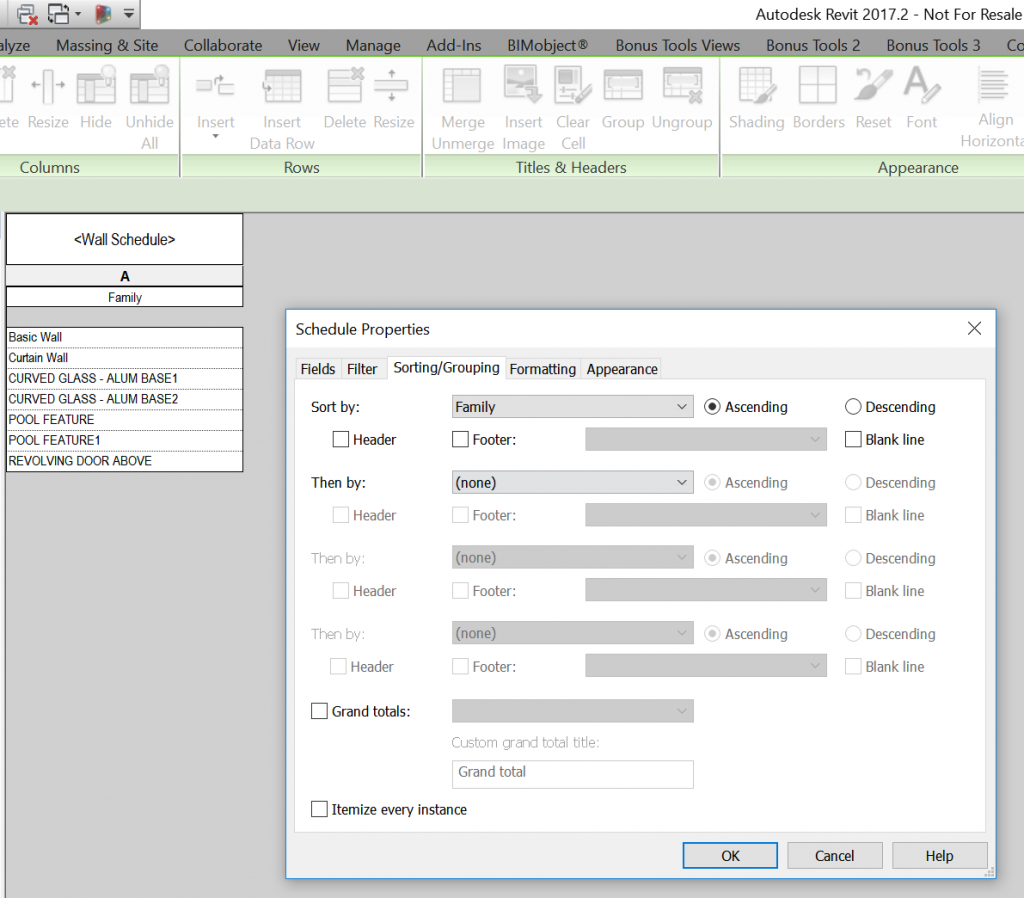Enable the Grand totals checkbox
Image resolution: width=1024 pixels, height=898 pixels.
click(x=320, y=711)
